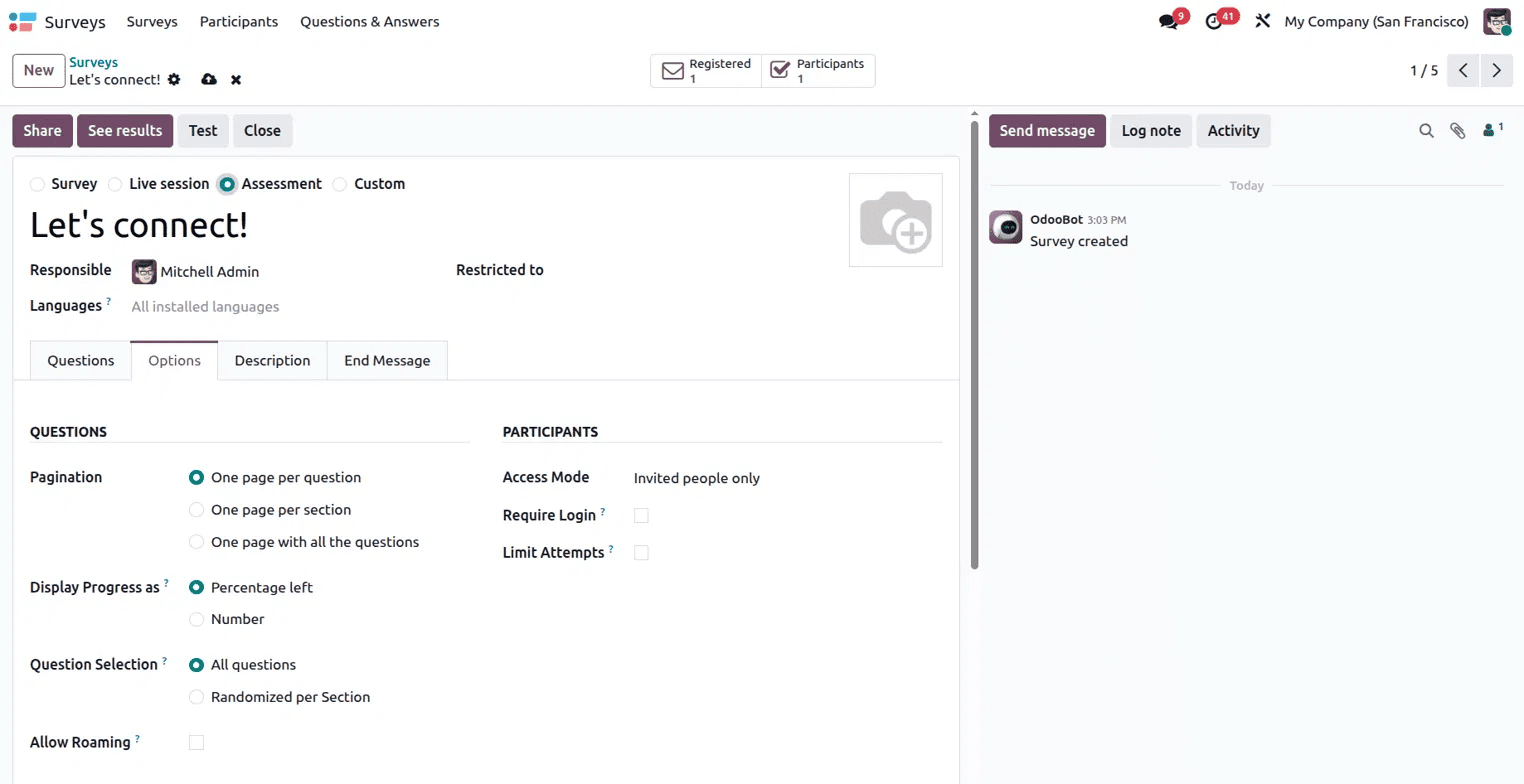Open the Surveys top menu
The height and width of the screenshot is (784, 1524).
point(152,21)
